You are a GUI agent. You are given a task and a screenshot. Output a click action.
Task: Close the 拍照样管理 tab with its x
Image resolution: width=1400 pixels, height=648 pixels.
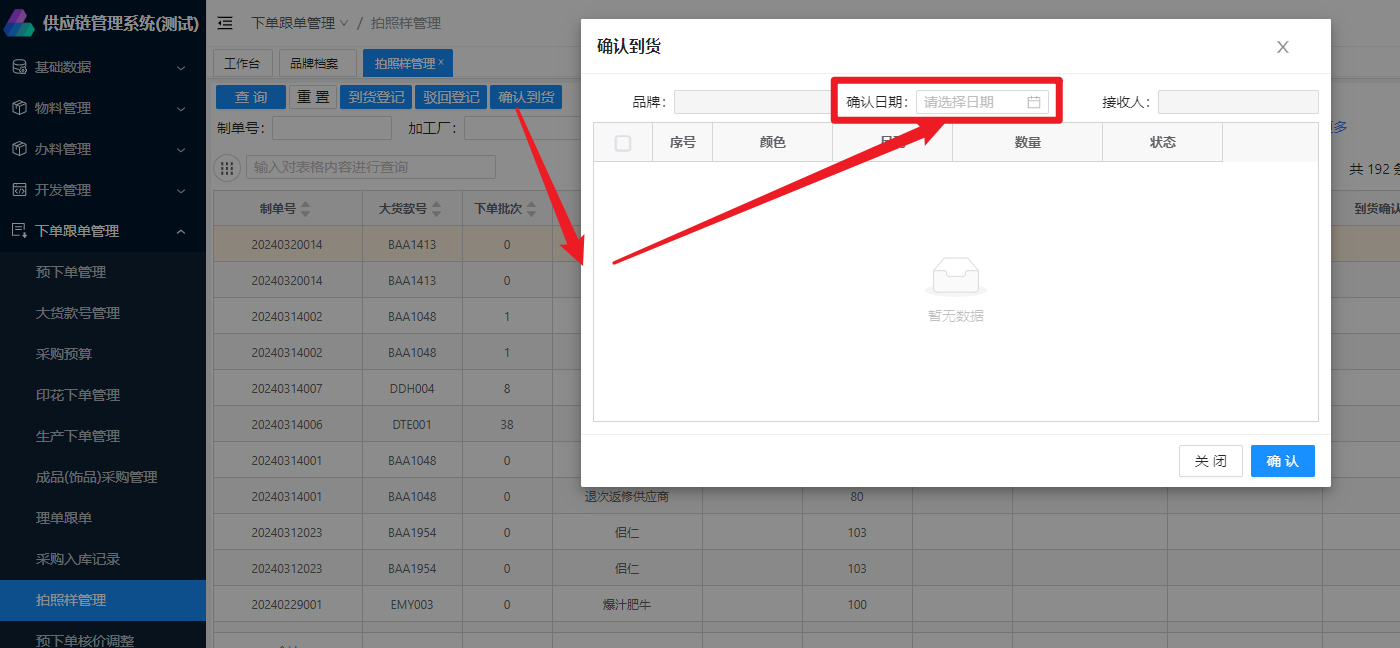(x=441, y=62)
